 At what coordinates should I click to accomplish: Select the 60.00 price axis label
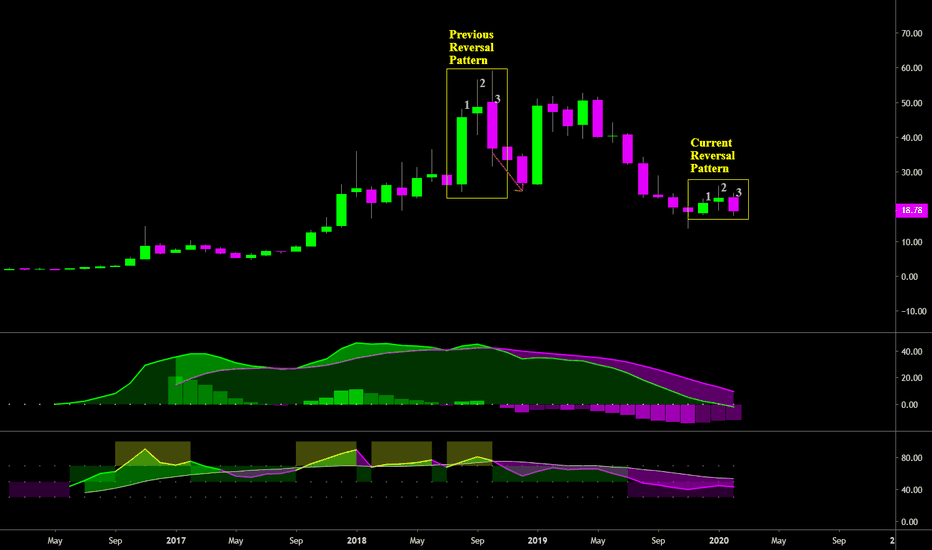(912, 68)
